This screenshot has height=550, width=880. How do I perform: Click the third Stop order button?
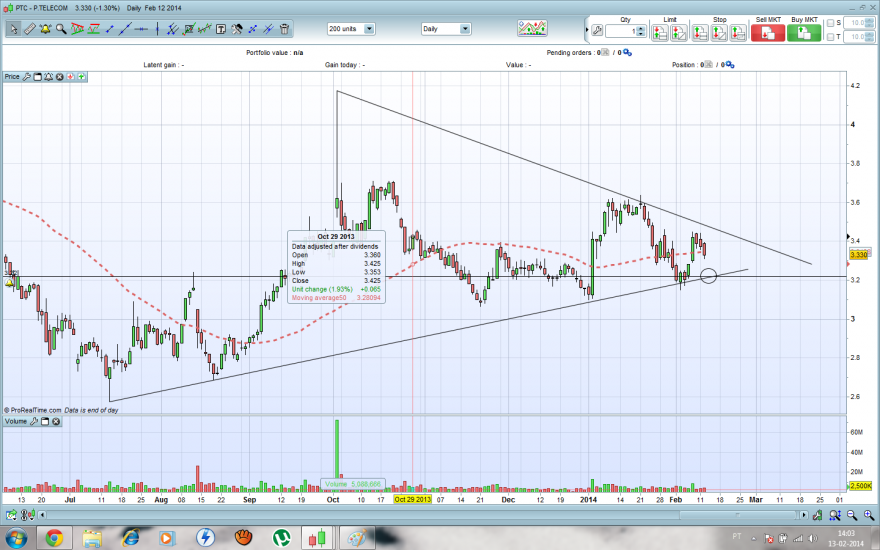[x=738, y=33]
